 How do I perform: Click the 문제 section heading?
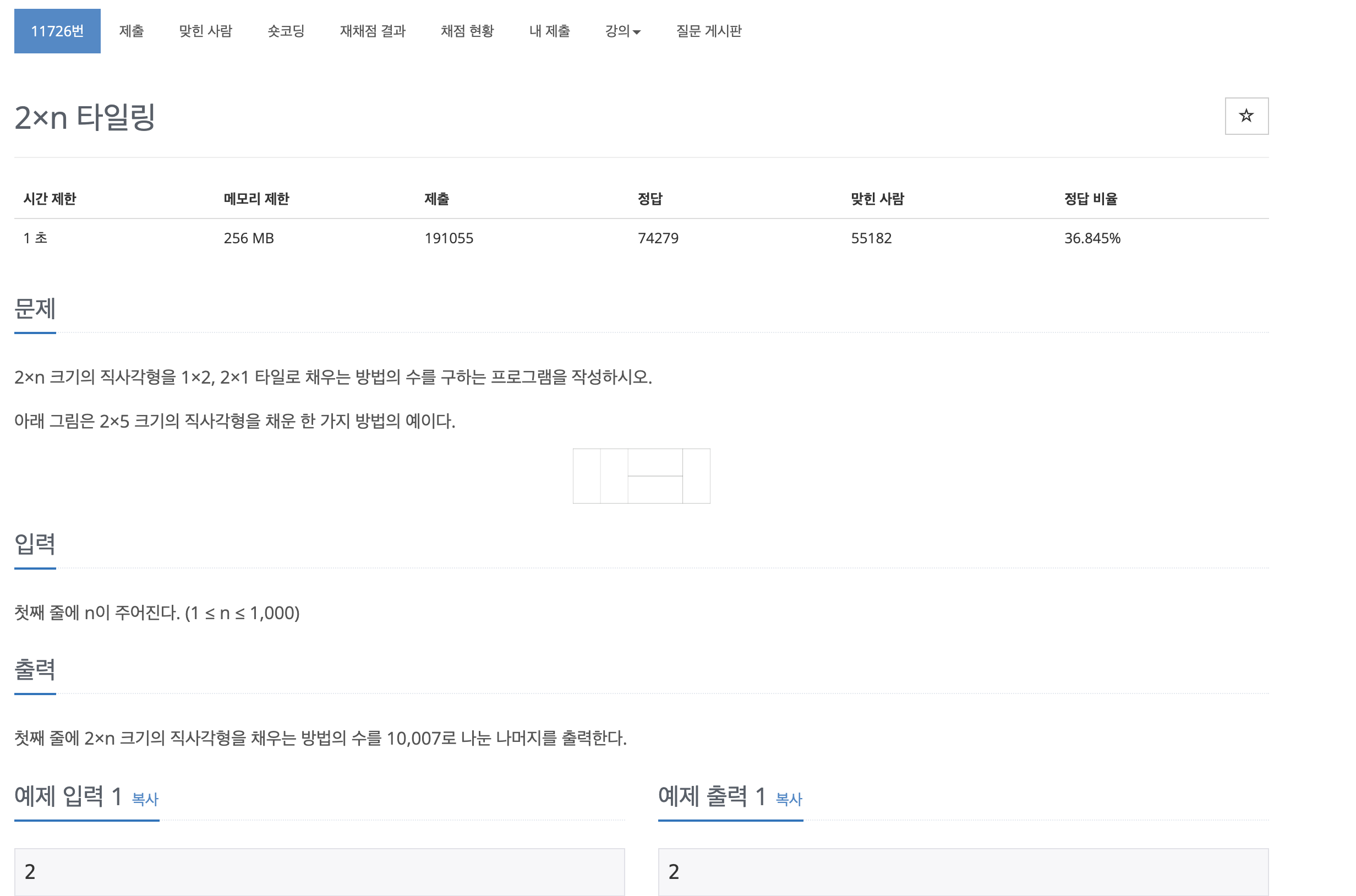click(x=35, y=309)
